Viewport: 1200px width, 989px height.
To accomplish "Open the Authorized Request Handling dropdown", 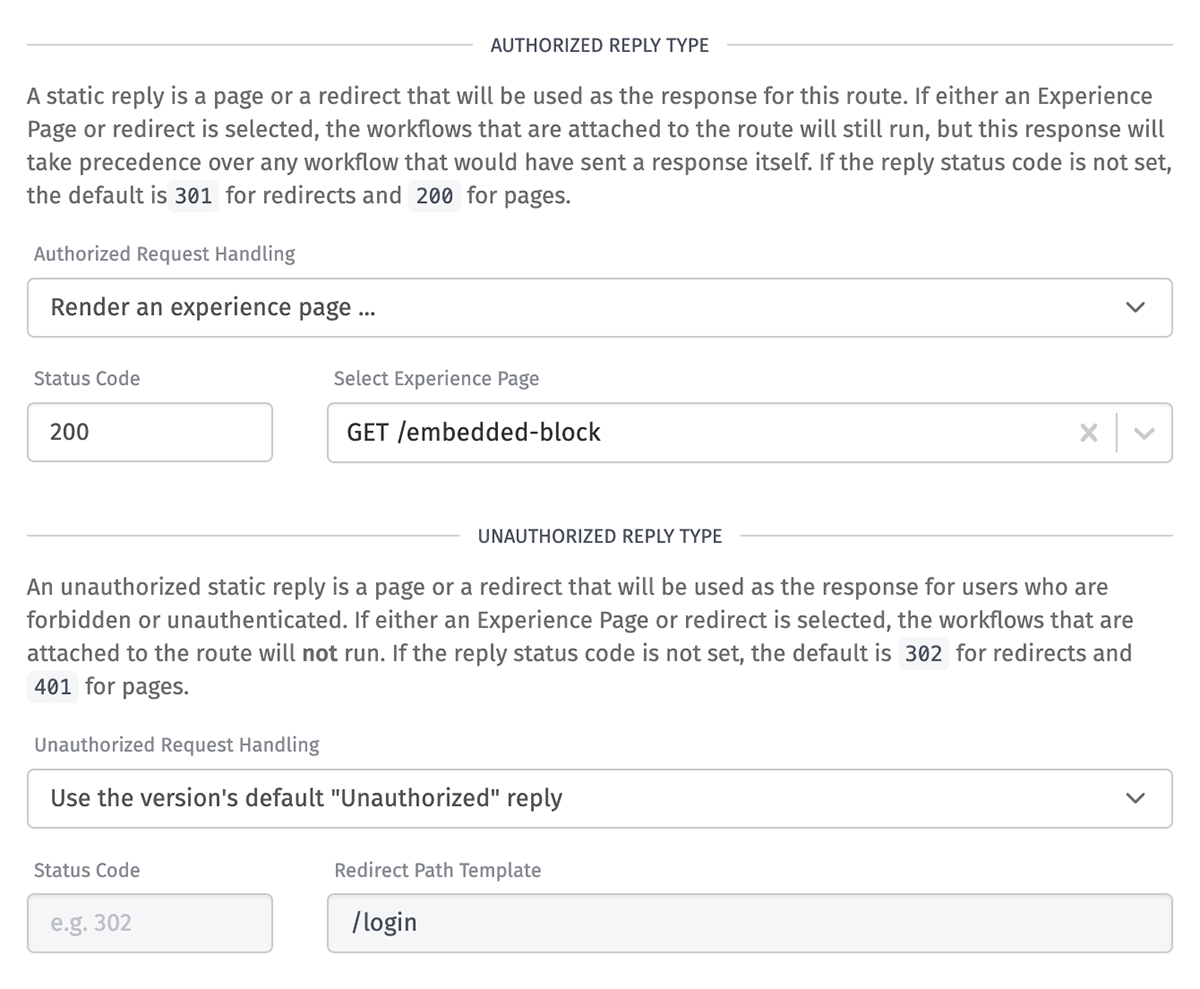I will pyautogui.click(x=599, y=308).
